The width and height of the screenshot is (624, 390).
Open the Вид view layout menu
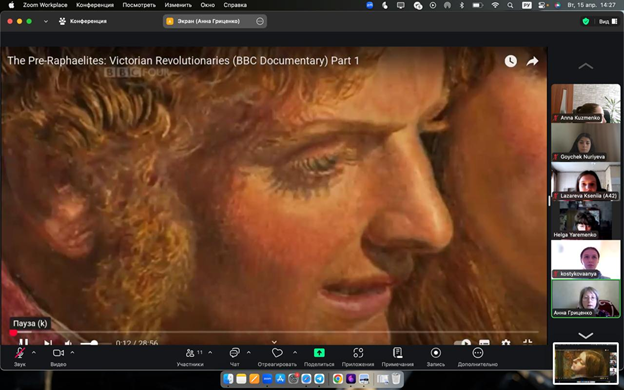pos(608,21)
